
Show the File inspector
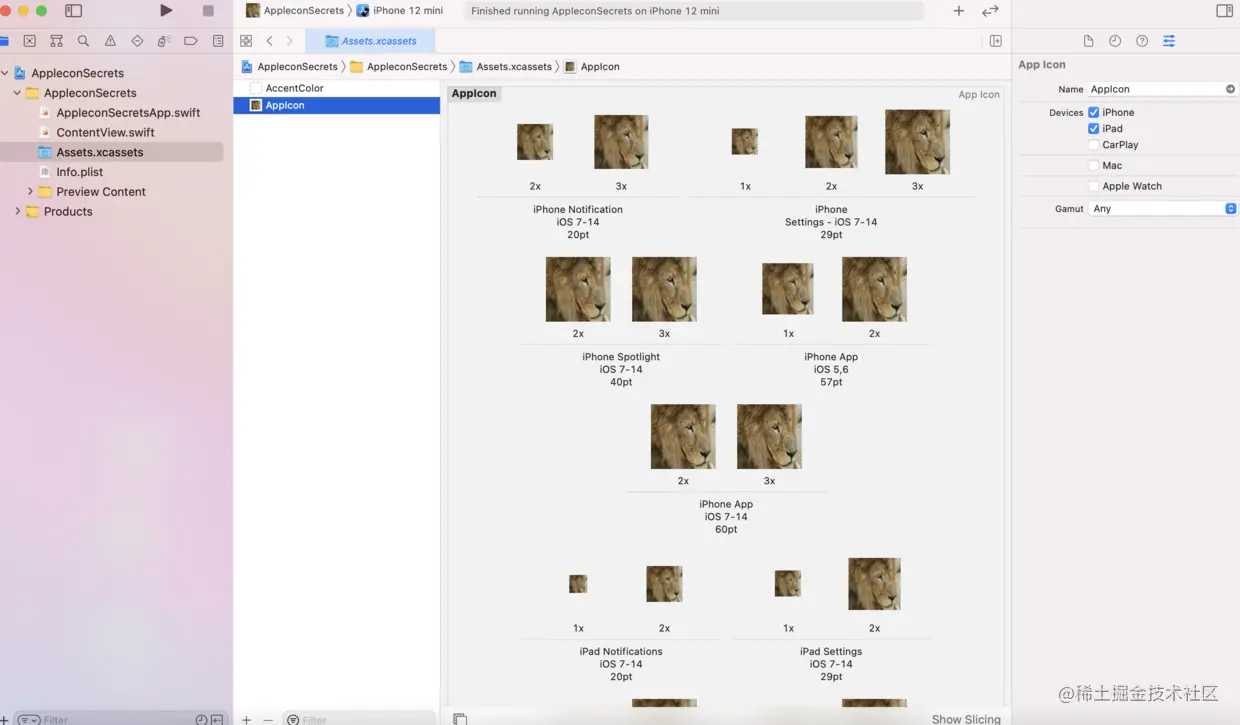click(1088, 41)
